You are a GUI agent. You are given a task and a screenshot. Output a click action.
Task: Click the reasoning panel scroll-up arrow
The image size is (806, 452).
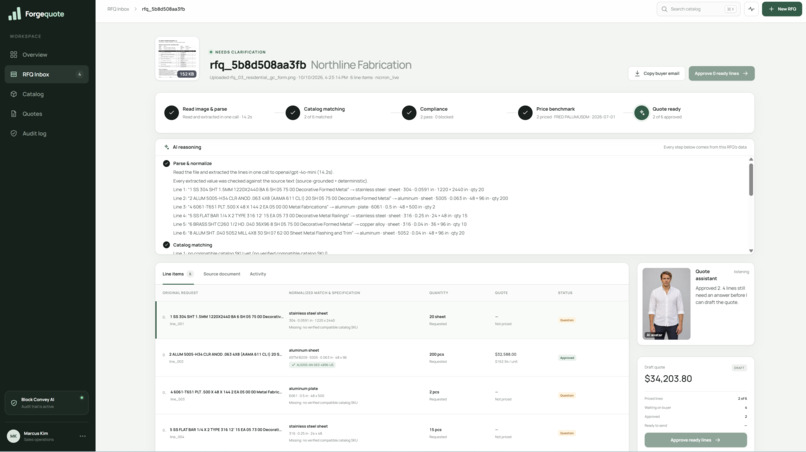(x=750, y=159)
